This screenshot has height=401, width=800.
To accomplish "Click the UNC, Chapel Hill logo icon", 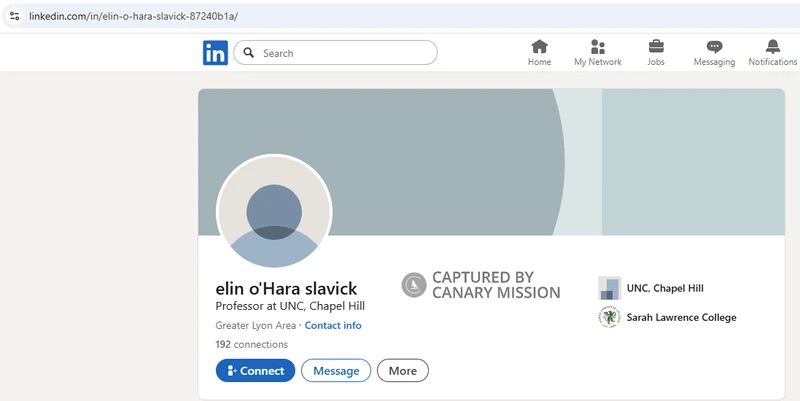I will coord(609,288).
